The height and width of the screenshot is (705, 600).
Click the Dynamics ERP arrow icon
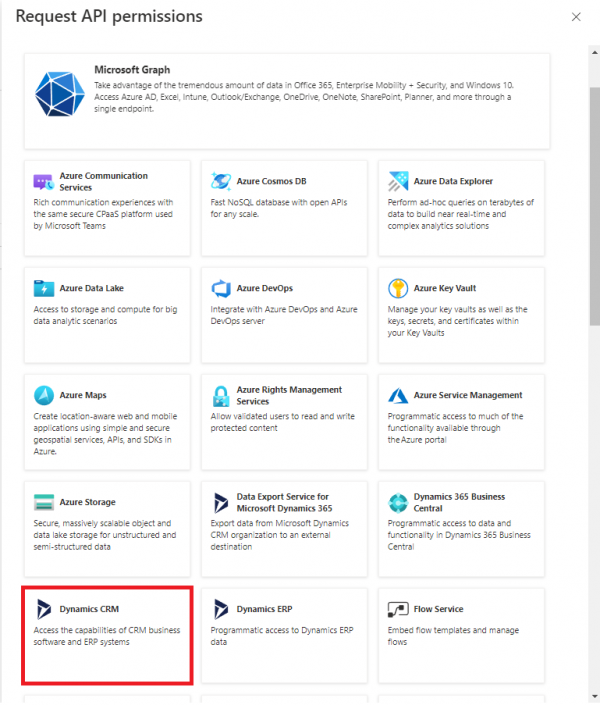coord(220,609)
